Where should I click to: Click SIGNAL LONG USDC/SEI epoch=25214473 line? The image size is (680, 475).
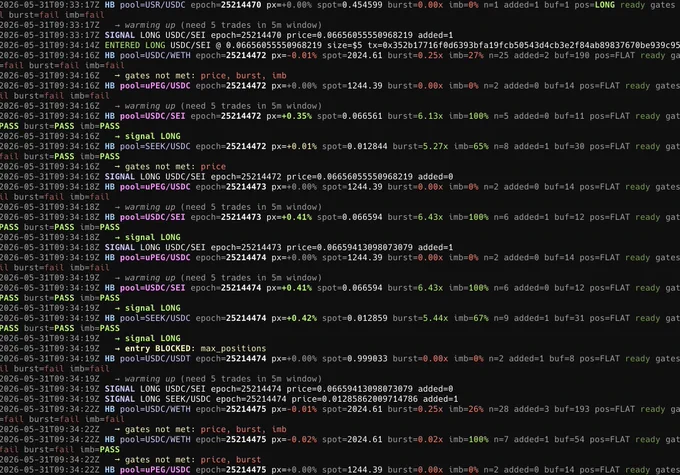pyautogui.click(x=226, y=247)
